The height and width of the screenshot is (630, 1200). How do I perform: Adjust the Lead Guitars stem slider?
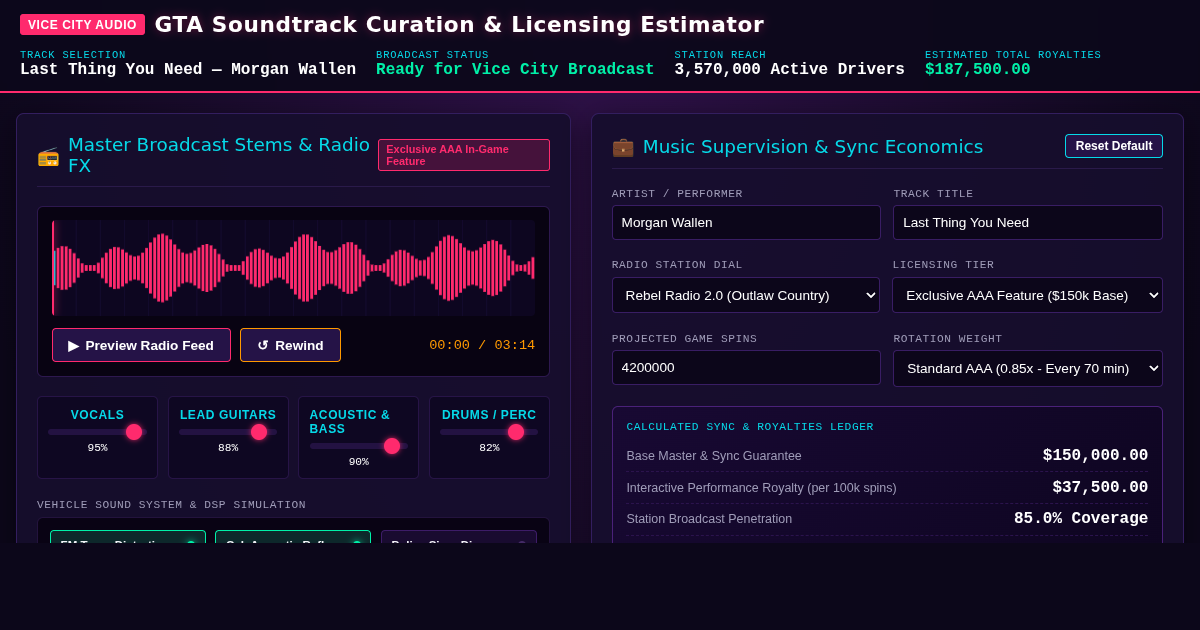pos(228,432)
